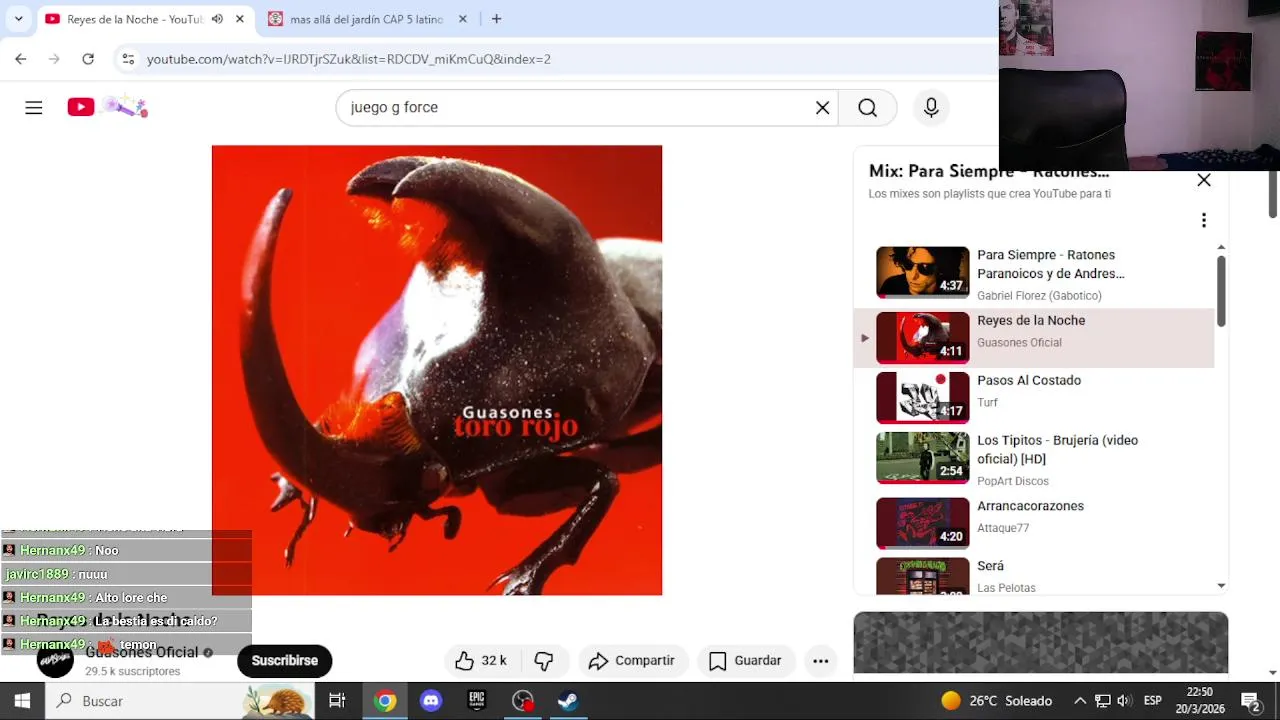This screenshot has height=720, width=1280.
Task: Like the video with thumbs up
Action: coord(481,661)
